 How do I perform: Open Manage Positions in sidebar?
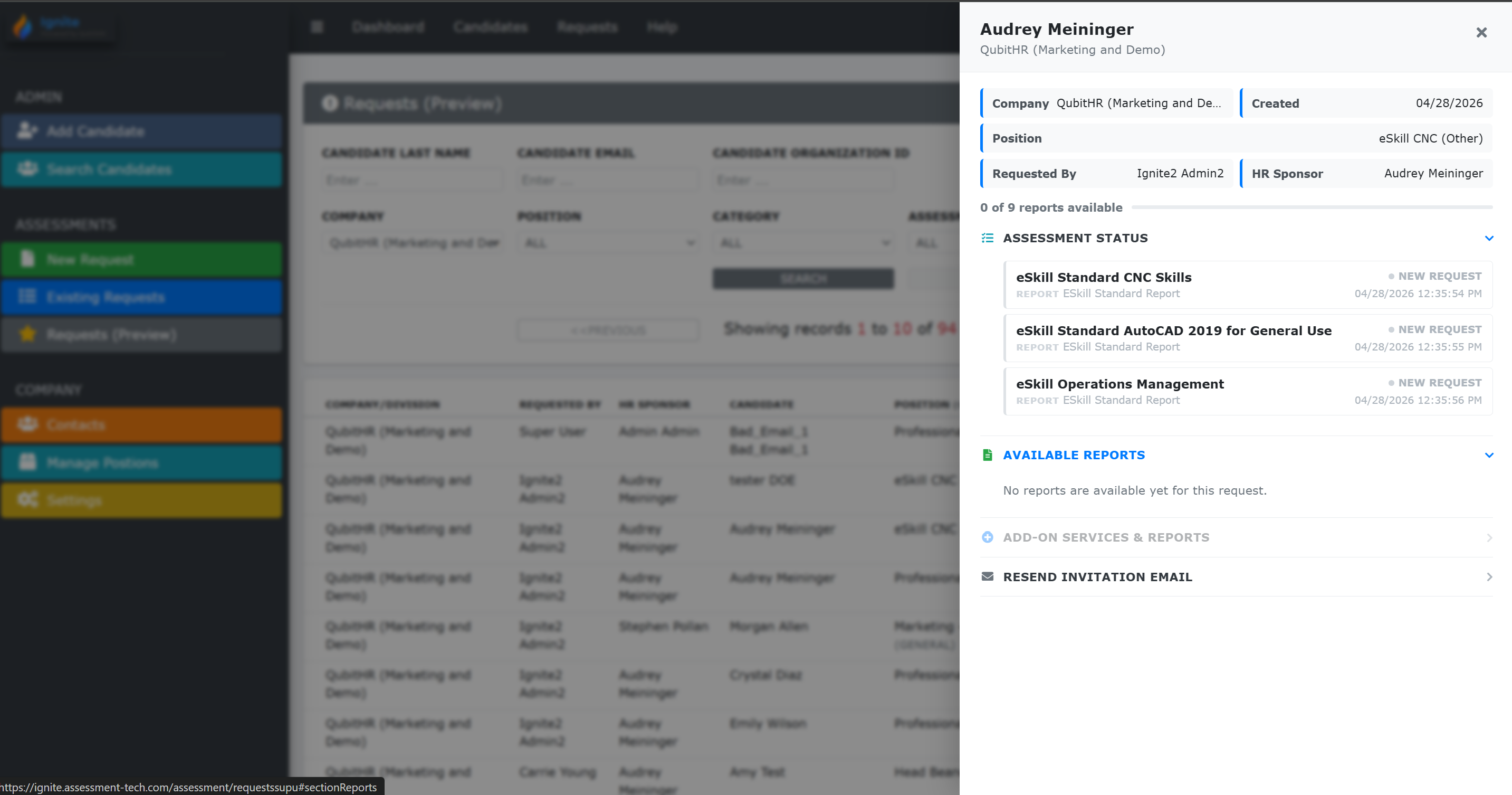click(x=141, y=462)
